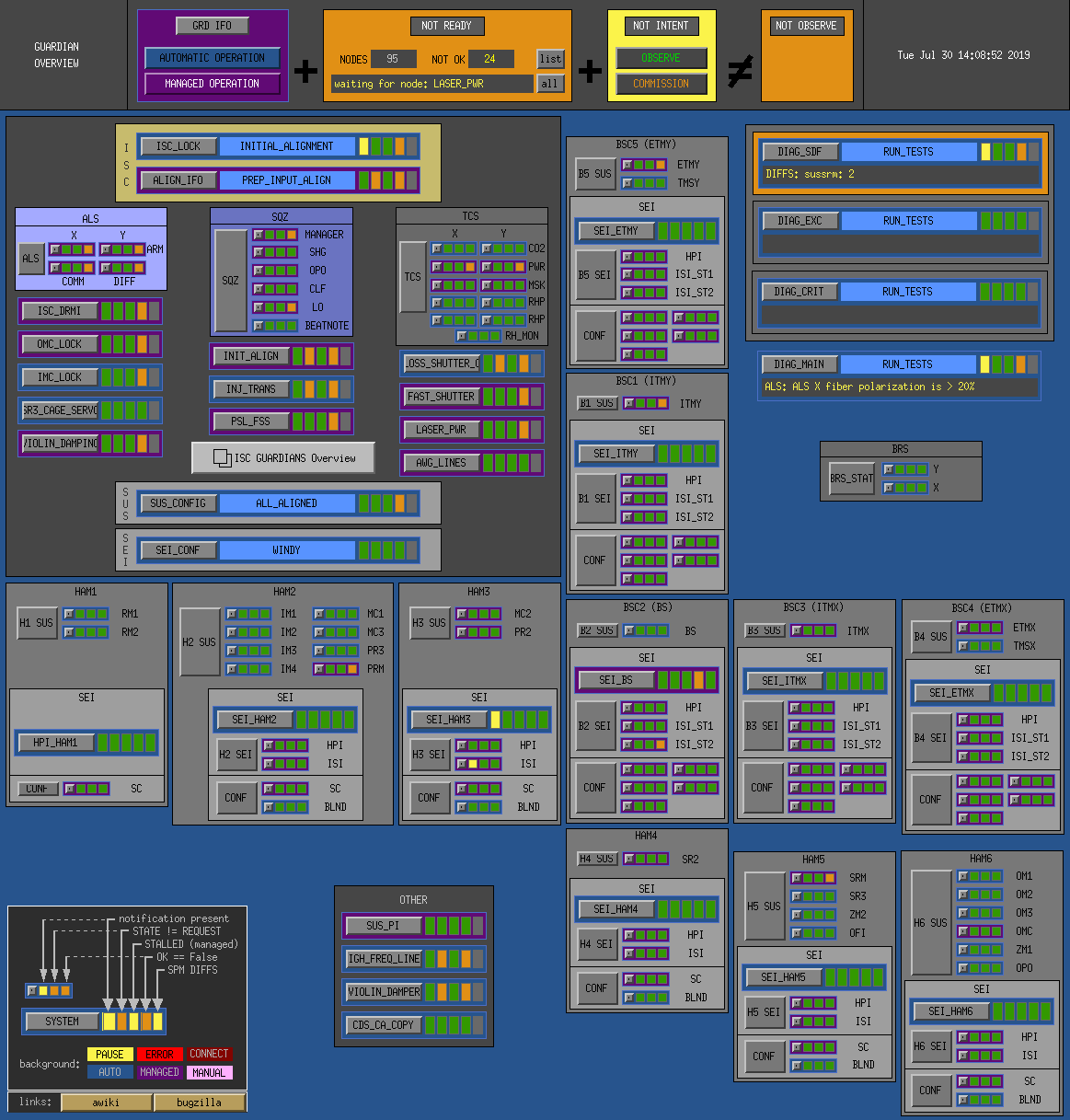The width and height of the screenshot is (1070, 1120).
Task: Click the WINDY state readout for SEI_CONF
Action: pos(286,550)
